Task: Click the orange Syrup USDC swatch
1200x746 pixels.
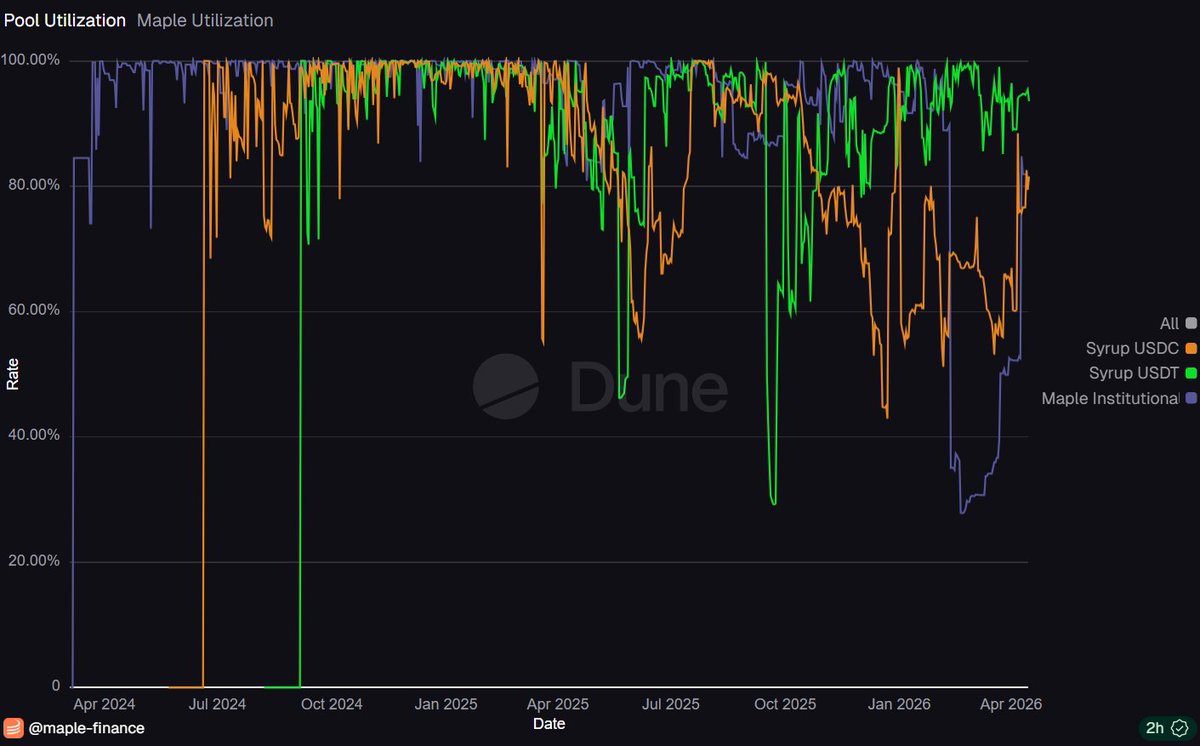Action: pos(1190,348)
